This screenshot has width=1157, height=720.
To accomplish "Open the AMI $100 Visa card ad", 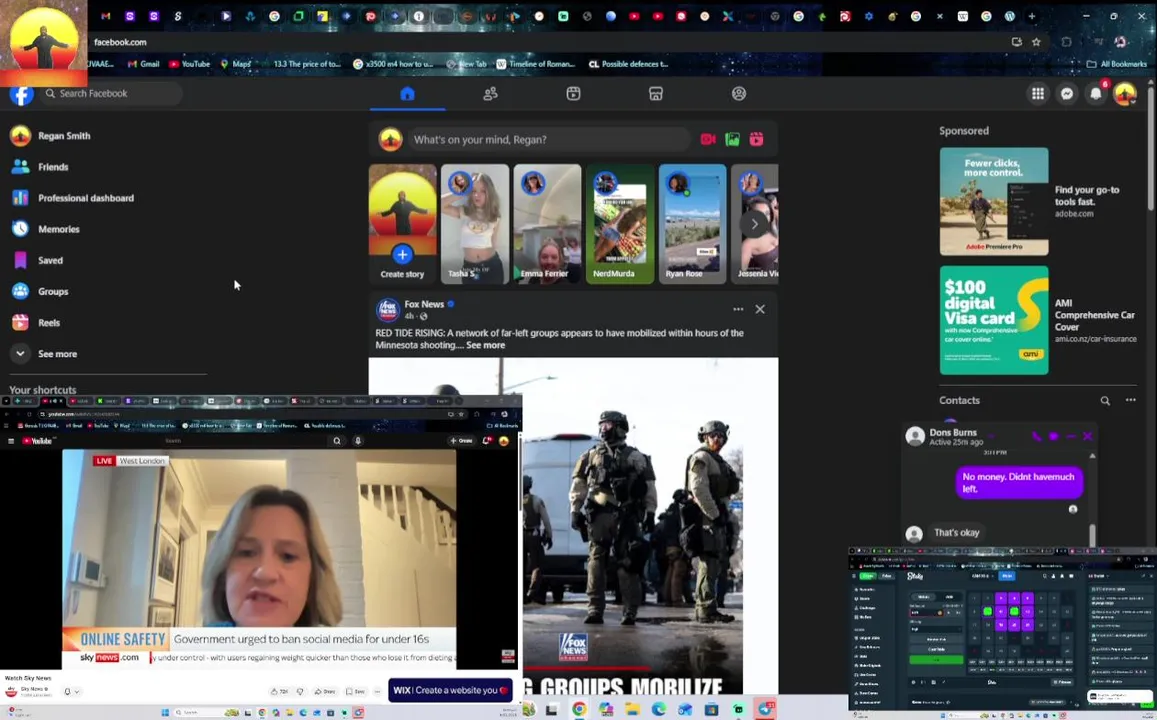I will pyautogui.click(x=994, y=320).
